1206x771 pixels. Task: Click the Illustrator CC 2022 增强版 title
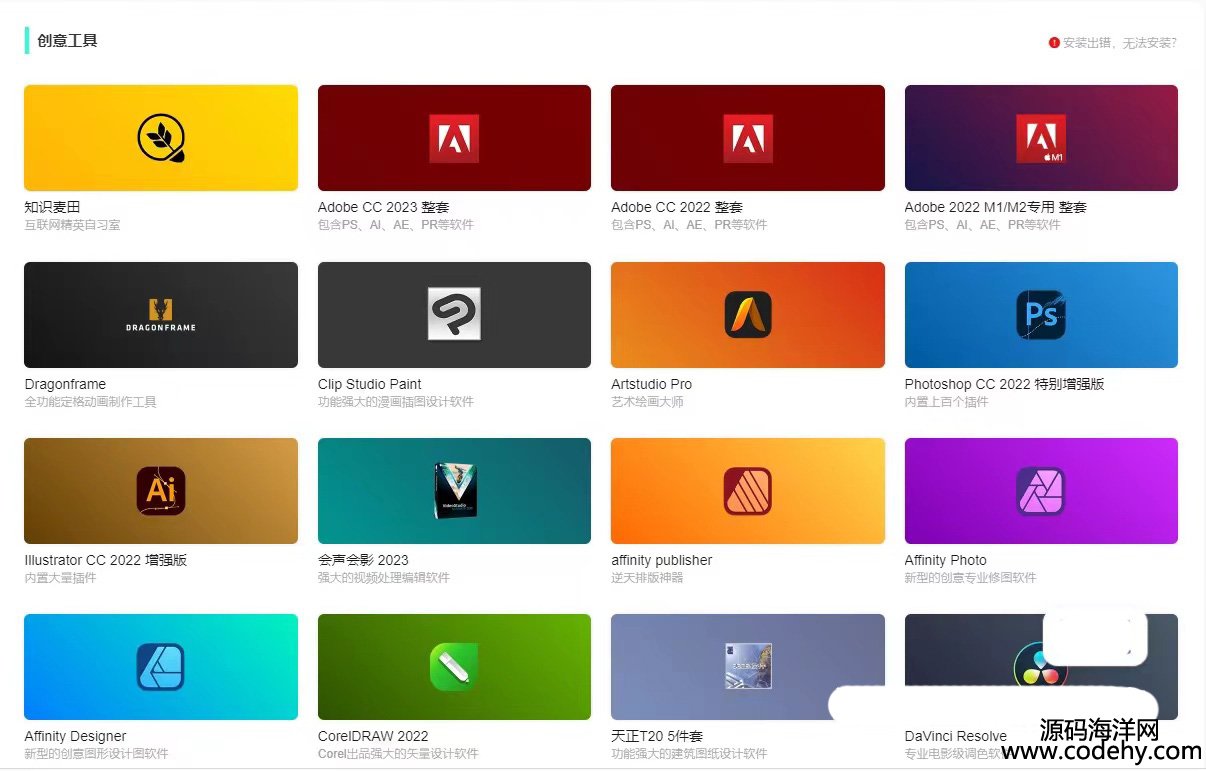(x=106, y=560)
